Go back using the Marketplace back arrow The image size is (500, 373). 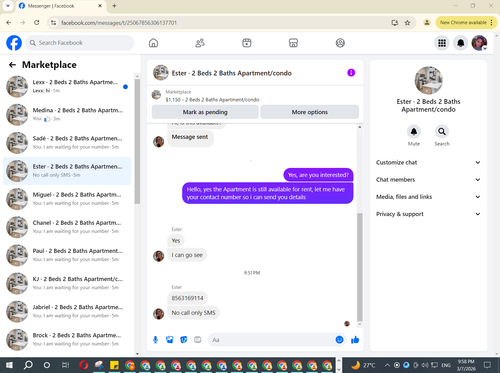pyautogui.click(x=12, y=65)
